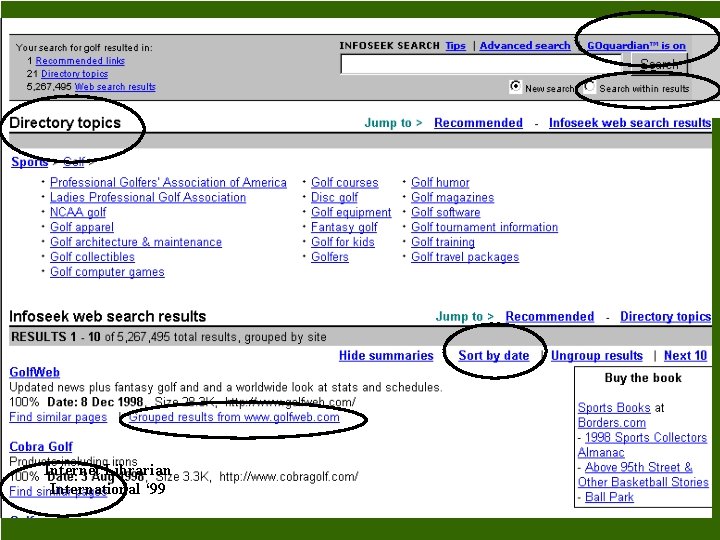This screenshot has width=720, height=540.
Task: Open the Golf magazines topic
Action: 452,197
